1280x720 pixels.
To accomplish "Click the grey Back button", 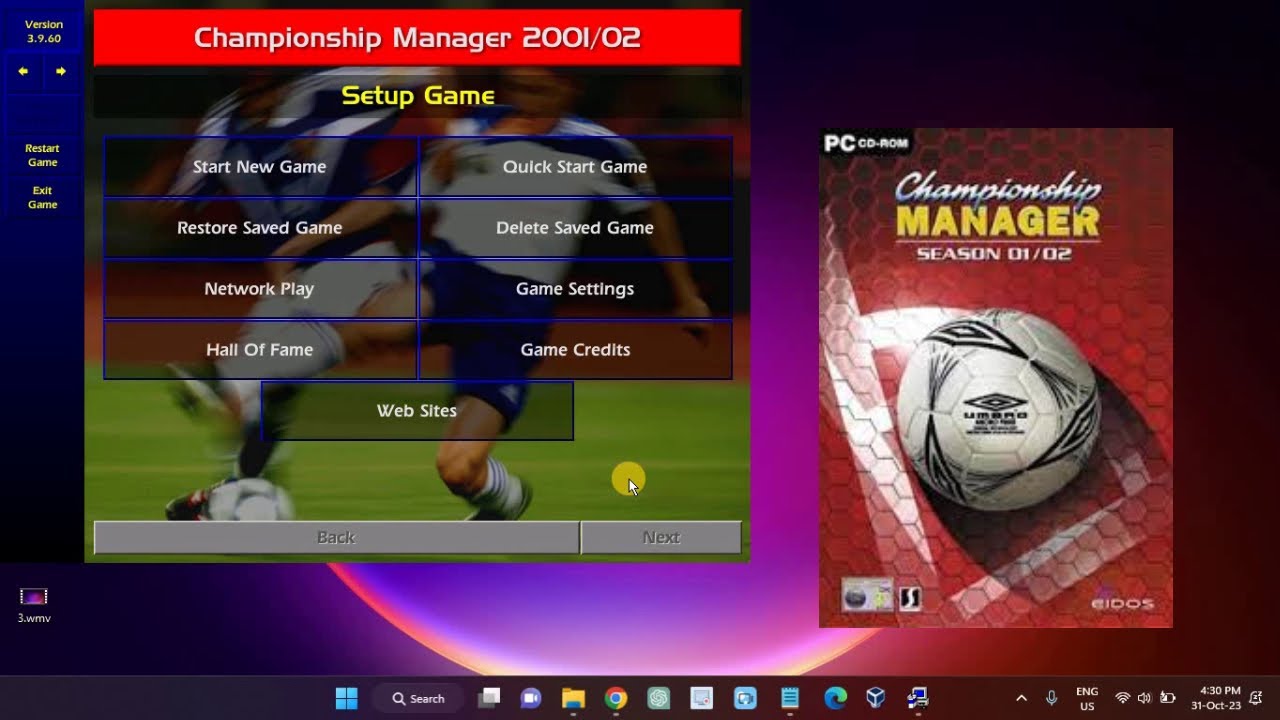I will [x=336, y=537].
